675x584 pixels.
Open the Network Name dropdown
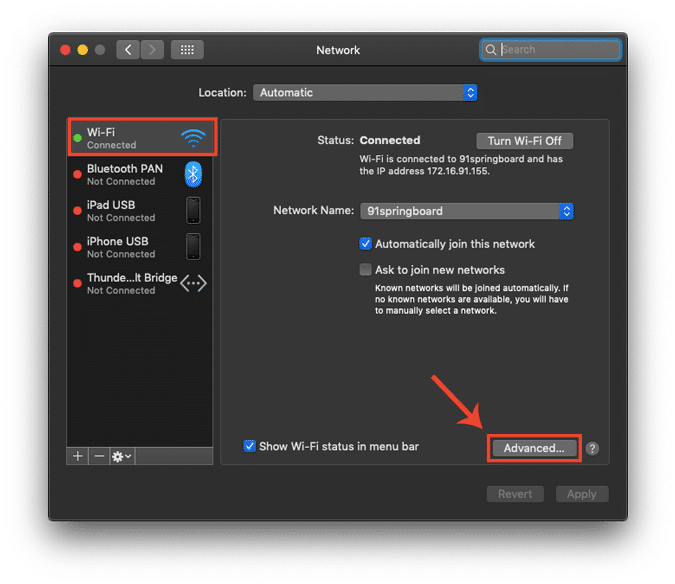(467, 211)
